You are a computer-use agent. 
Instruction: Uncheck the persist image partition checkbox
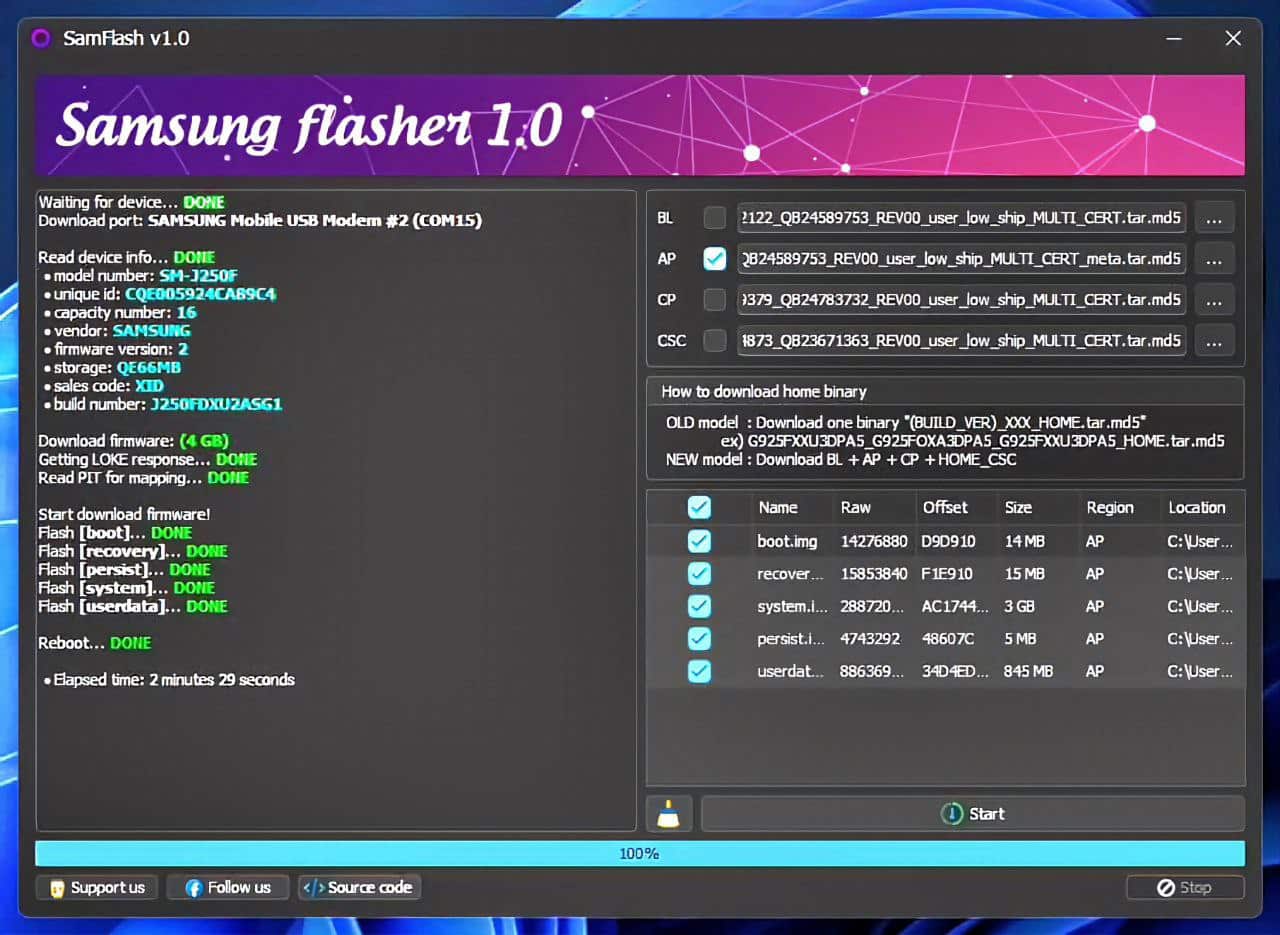(x=699, y=639)
